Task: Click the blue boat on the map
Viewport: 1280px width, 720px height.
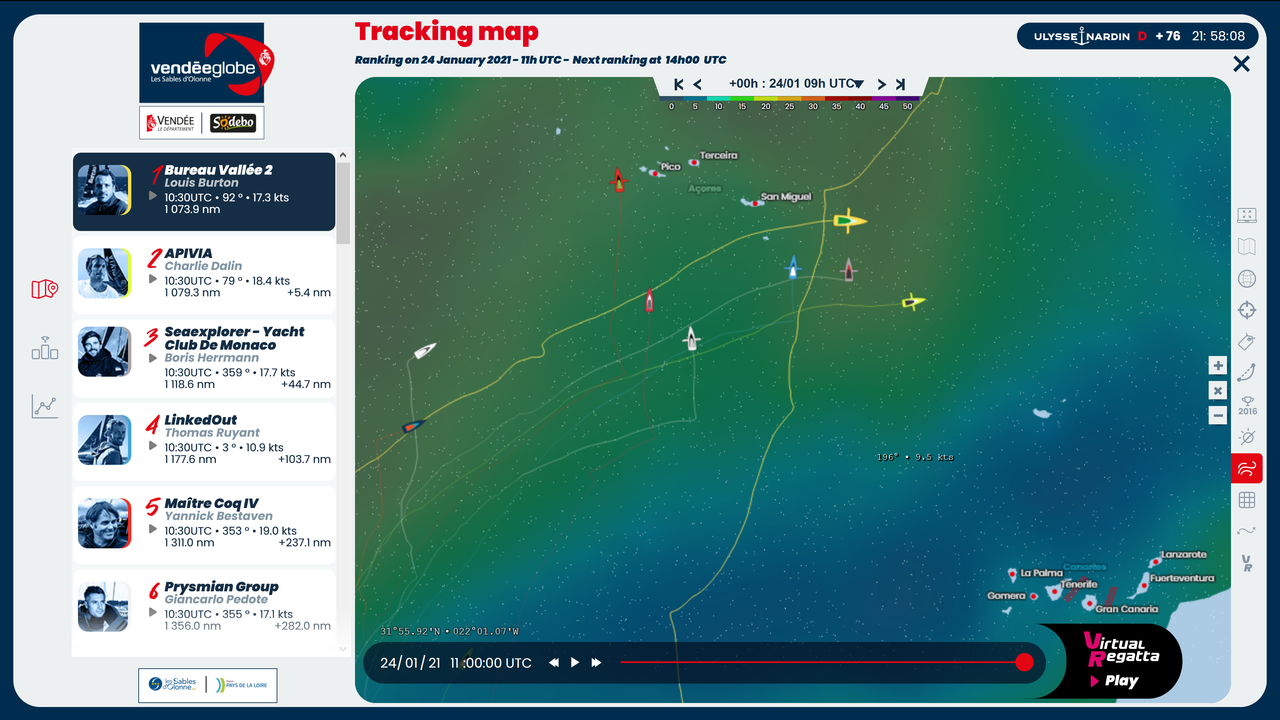Action: pos(793,267)
